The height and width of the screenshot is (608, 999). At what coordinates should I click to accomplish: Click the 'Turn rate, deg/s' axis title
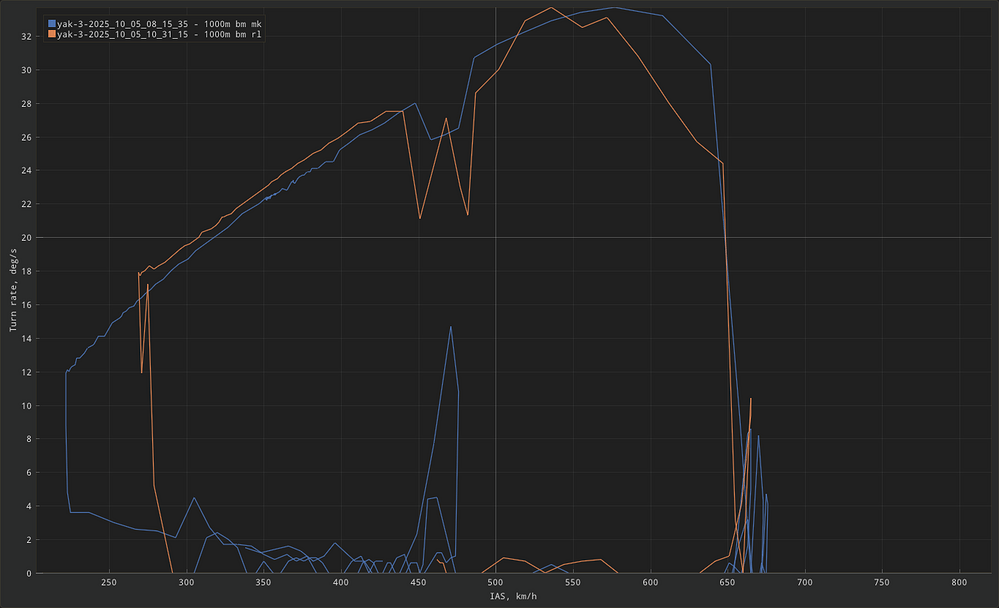pos(14,290)
